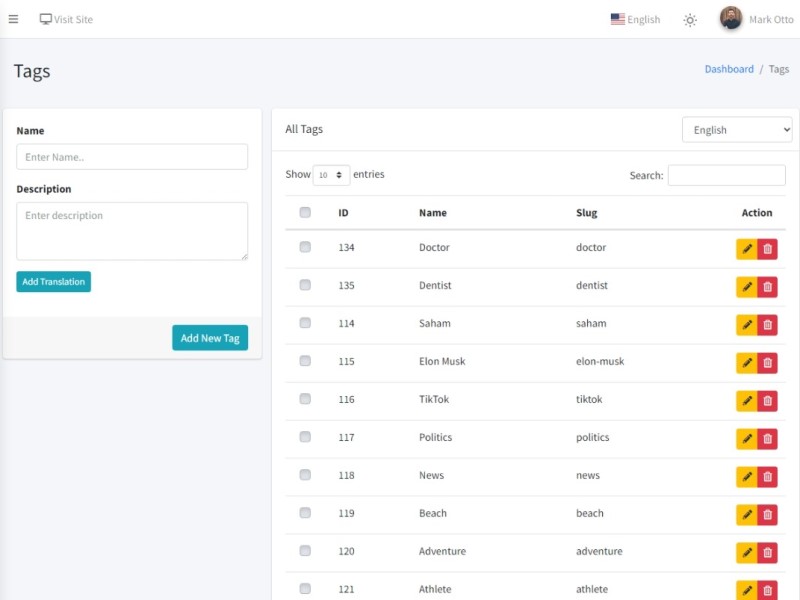Viewport: 800px width, 600px height.
Task: Click Mark Otto's profile avatar
Action: pyautogui.click(x=731, y=19)
